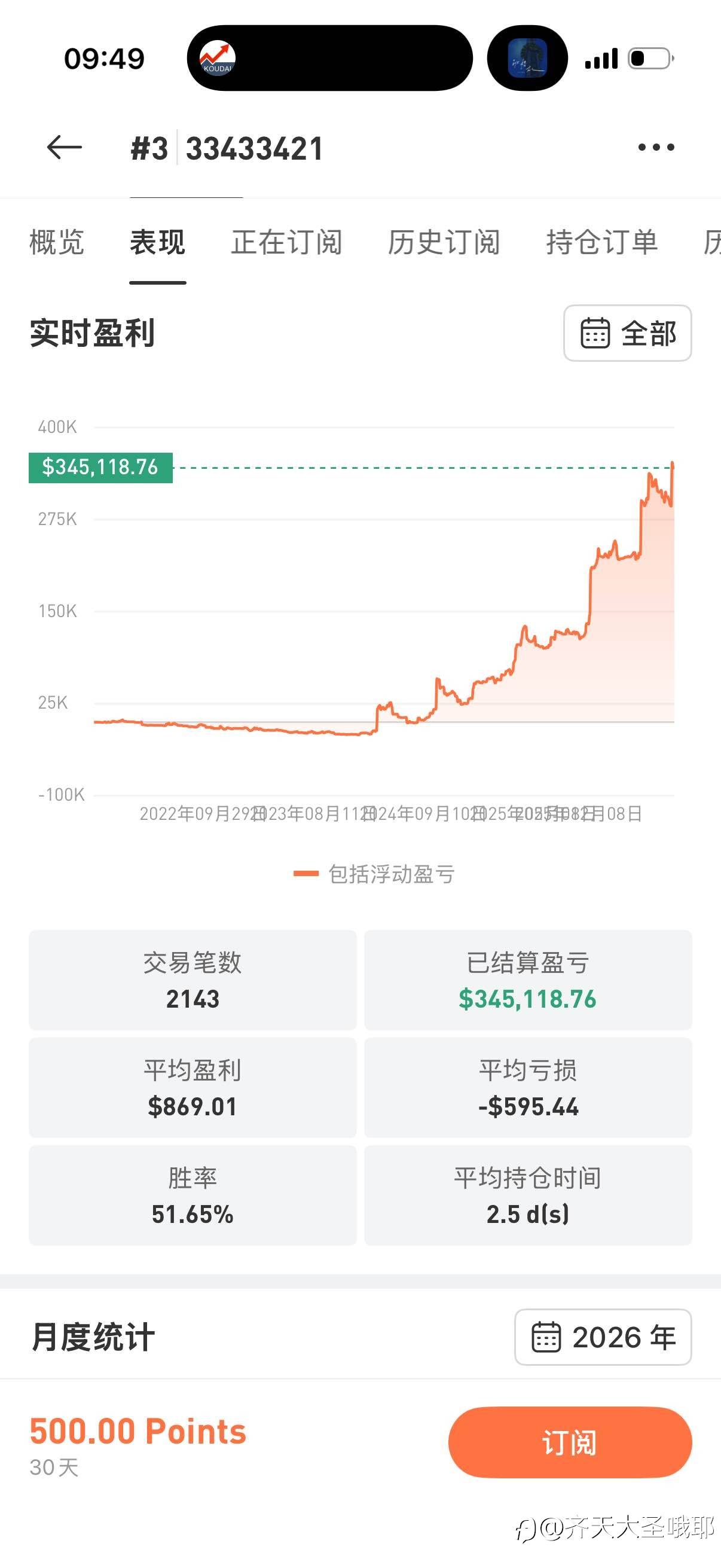This screenshot has height=1568, width=721.
Task: Tap the calendar icon beside 全部
Action: [594, 333]
